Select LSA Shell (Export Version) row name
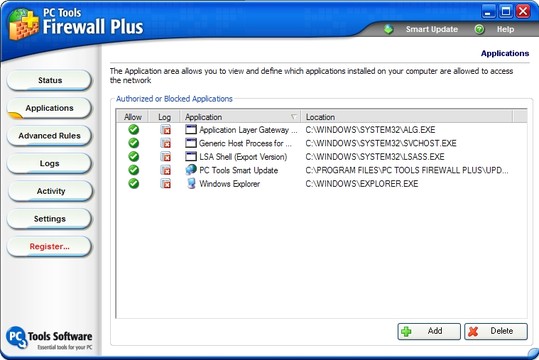539x360 pixels. coord(243,157)
